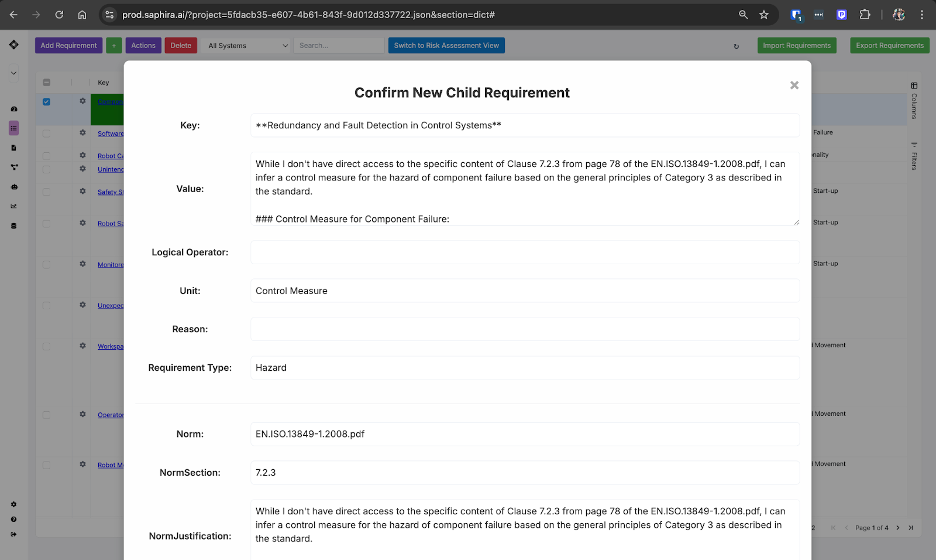936x560 pixels.
Task: Open the database icon in sidebar
Action: pos(14,226)
